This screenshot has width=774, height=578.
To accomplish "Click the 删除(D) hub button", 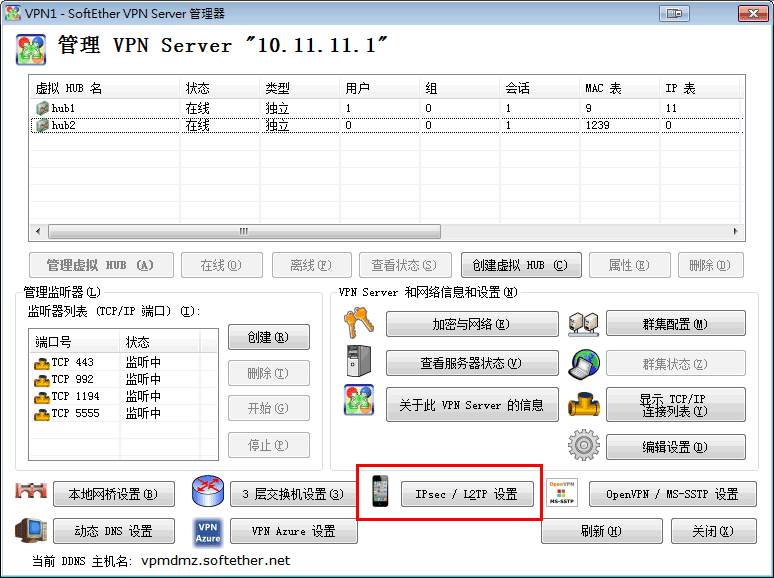I will (710, 265).
